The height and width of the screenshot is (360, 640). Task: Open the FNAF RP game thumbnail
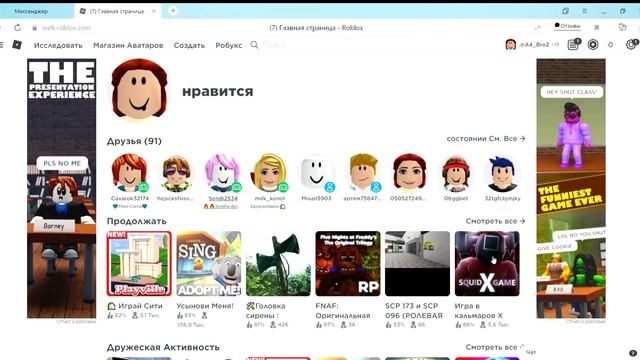(x=348, y=264)
